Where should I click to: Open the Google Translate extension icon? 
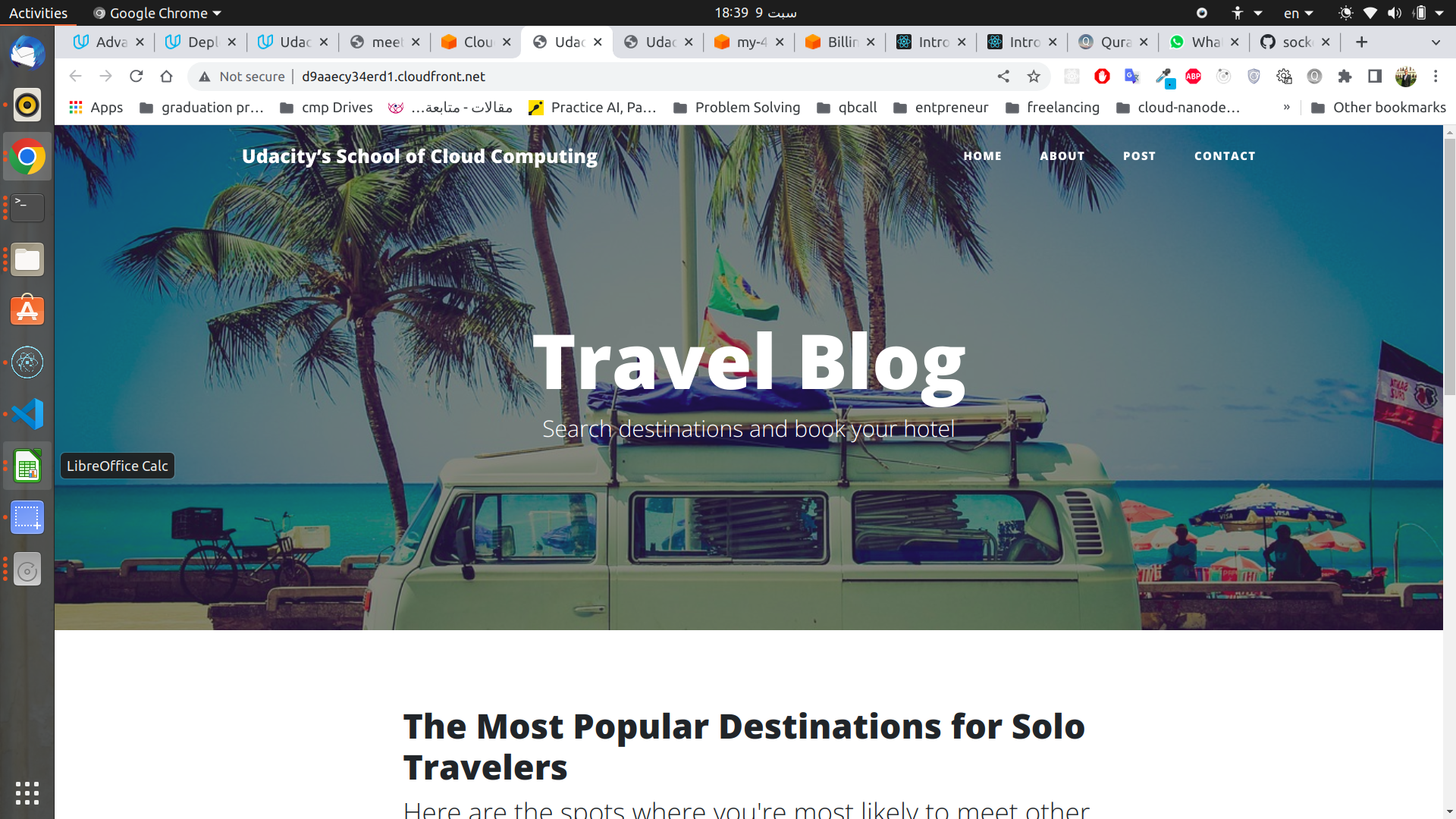point(1132,76)
